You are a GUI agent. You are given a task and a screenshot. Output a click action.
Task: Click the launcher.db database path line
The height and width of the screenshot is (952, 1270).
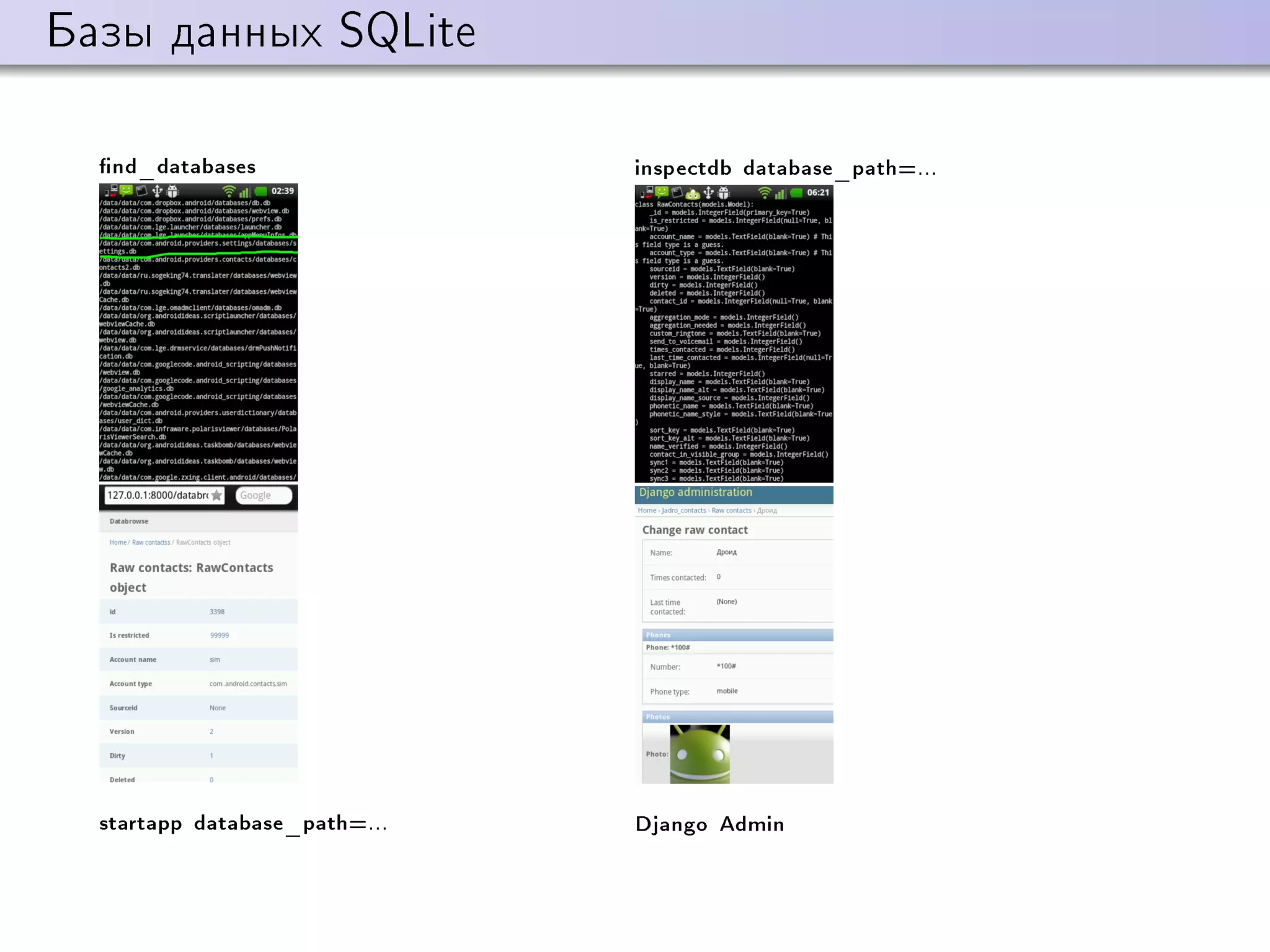coord(190,227)
